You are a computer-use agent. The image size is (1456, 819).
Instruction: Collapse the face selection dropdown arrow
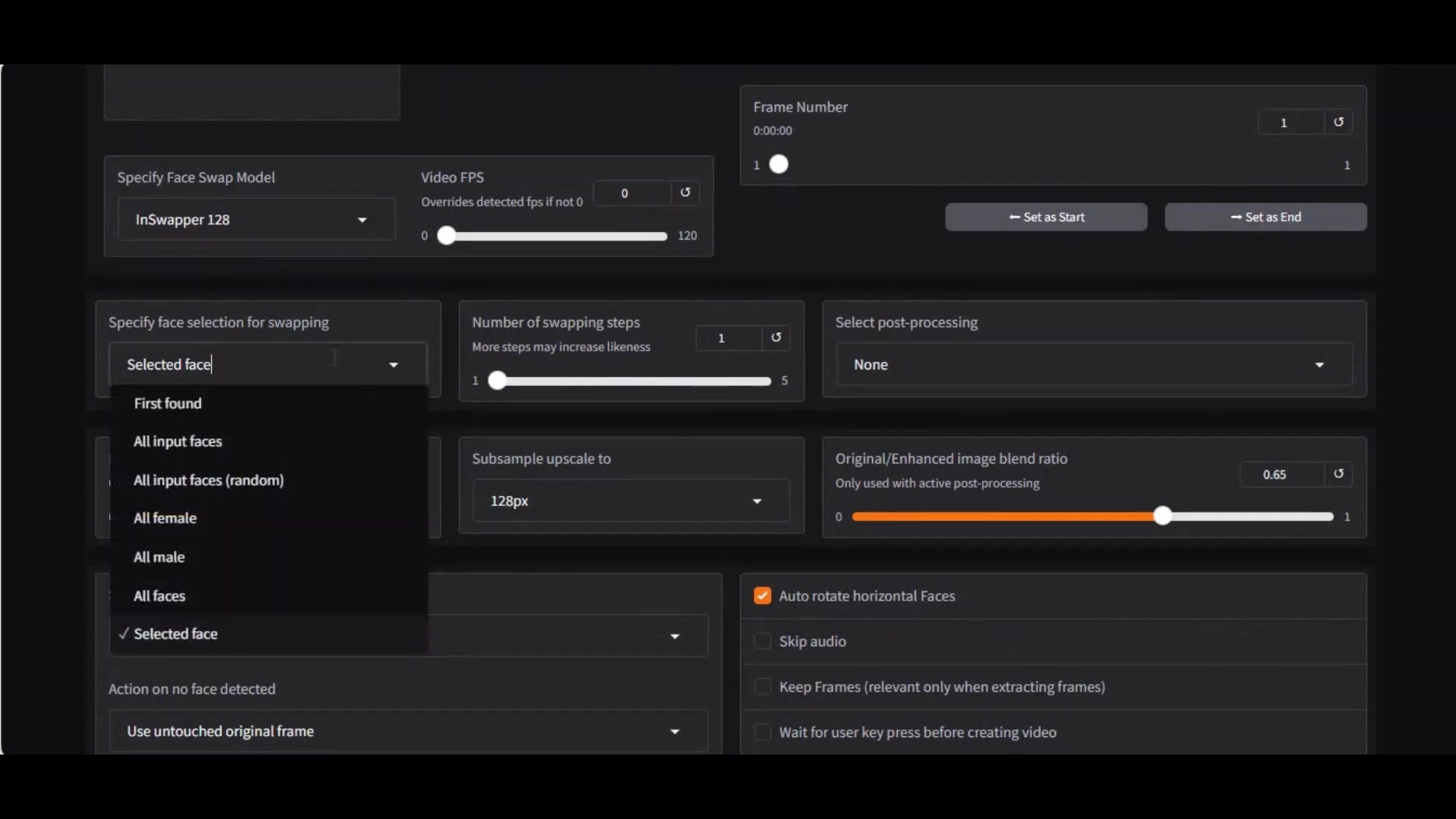pyautogui.click(x=394, y=365)
